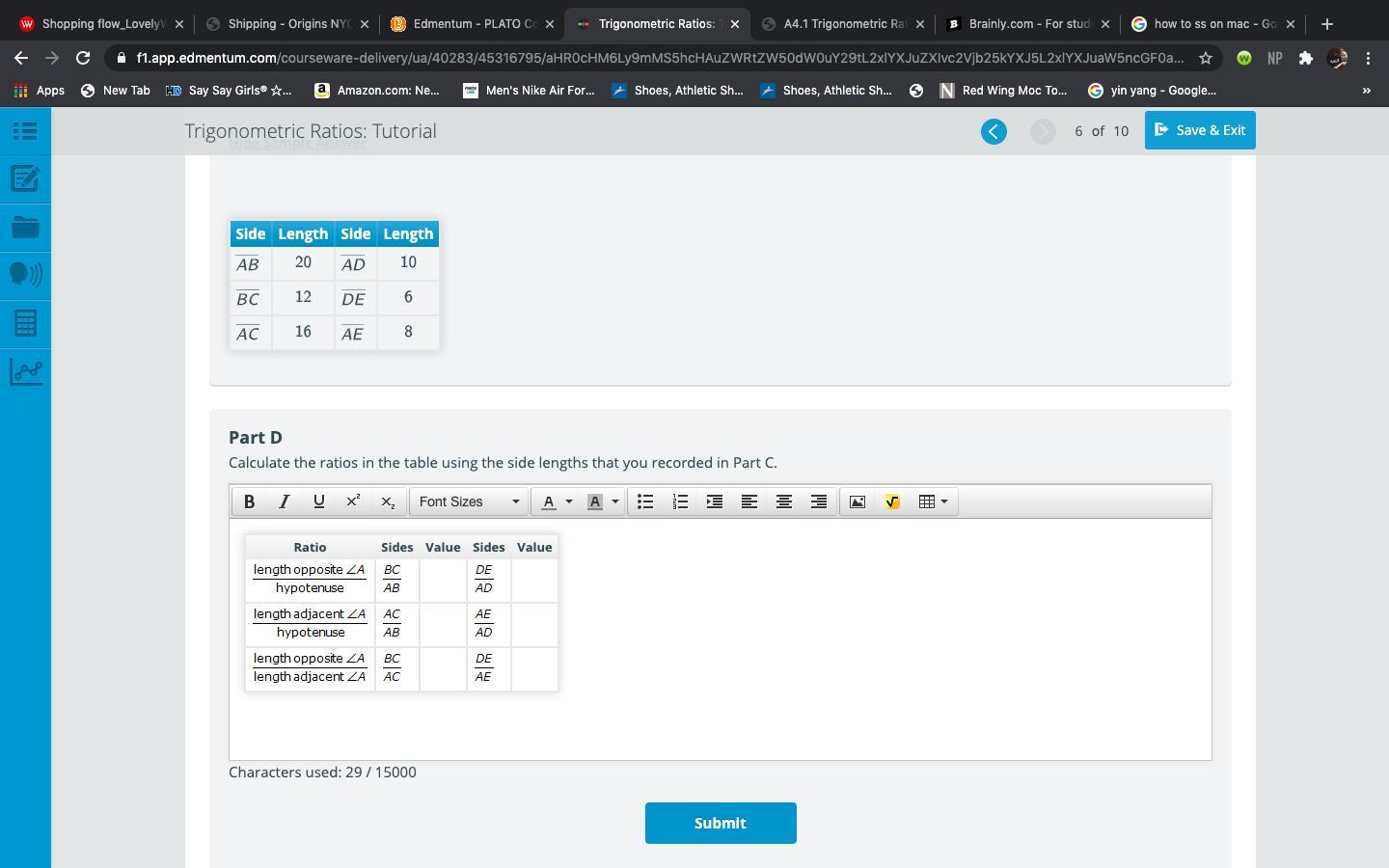Switch to the Brainly.com tab
The height and width of the screenshot is (868, 1389).
click(1027, 24)
